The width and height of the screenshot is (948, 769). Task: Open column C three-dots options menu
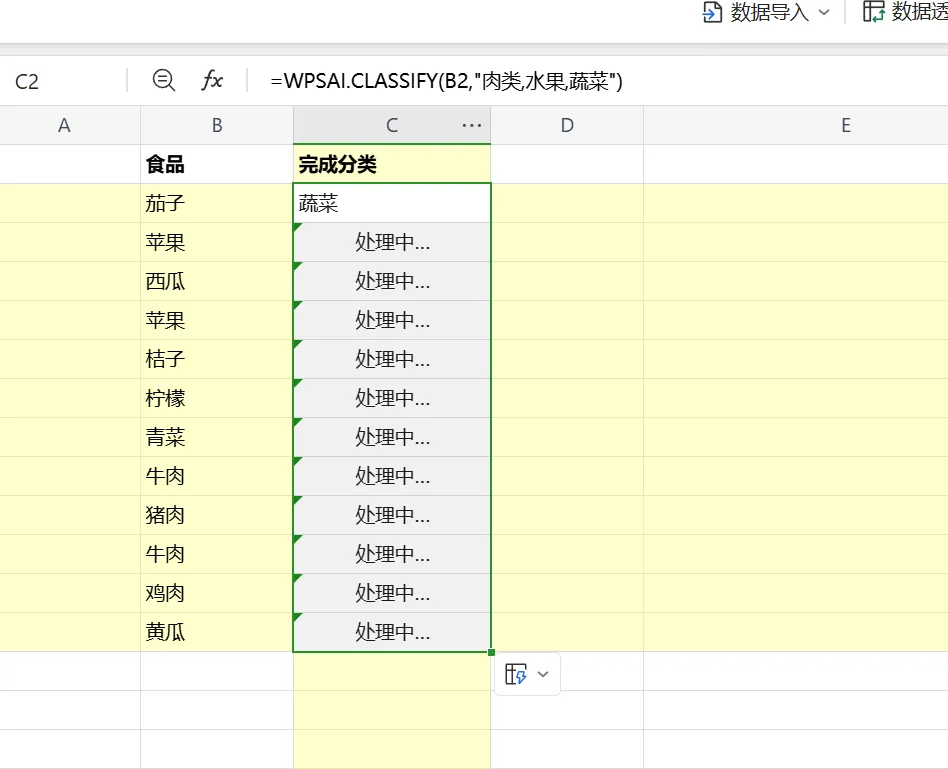(472, 125)
